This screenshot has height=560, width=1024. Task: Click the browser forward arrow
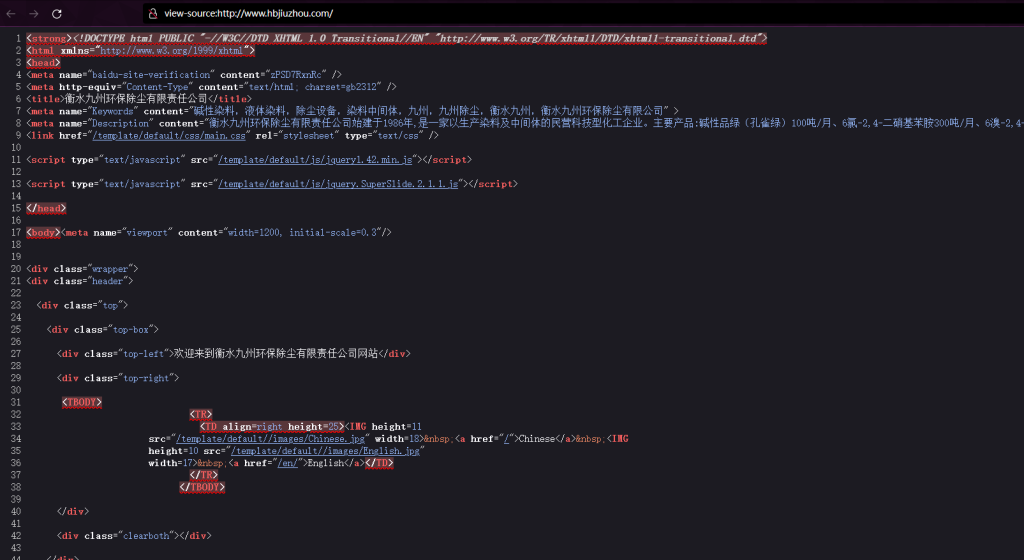[34, 14]
